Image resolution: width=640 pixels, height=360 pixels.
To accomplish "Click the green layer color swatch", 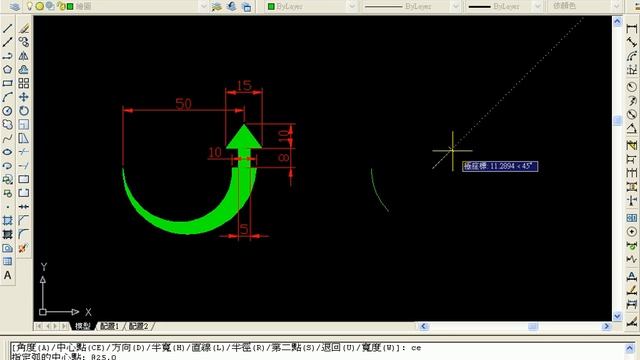I will 70,6.
